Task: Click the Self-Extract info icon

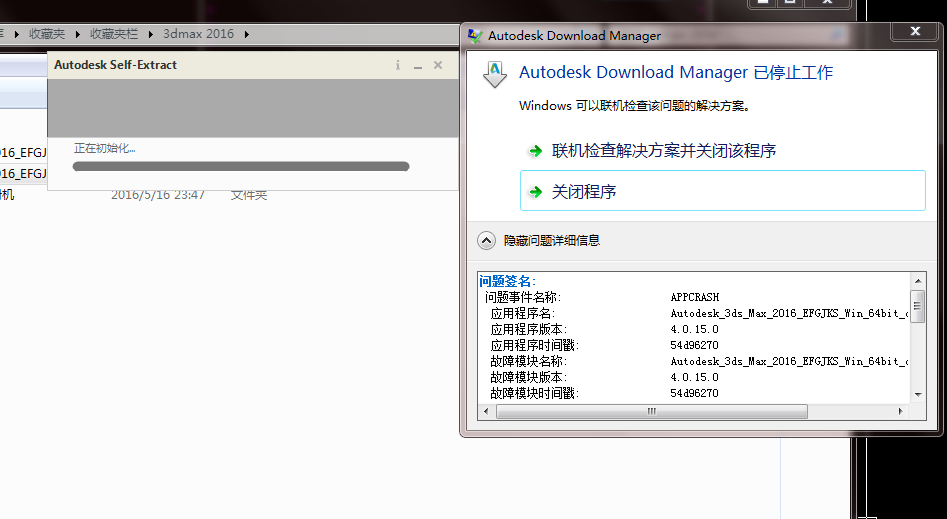Action: coord(397,65)
